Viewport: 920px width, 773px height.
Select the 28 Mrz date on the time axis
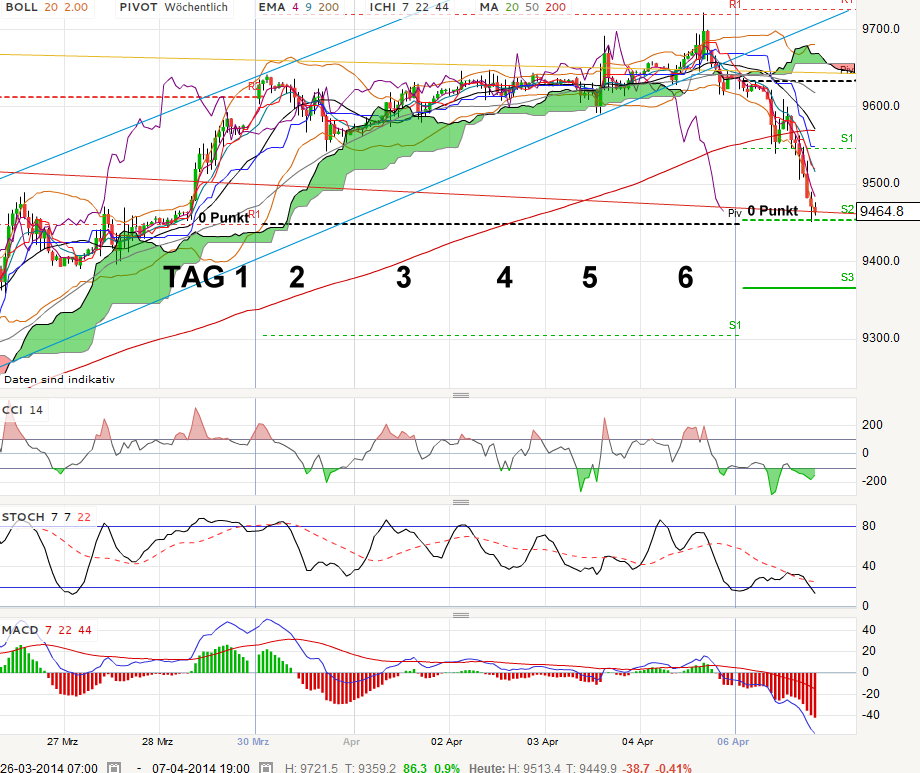157,741
